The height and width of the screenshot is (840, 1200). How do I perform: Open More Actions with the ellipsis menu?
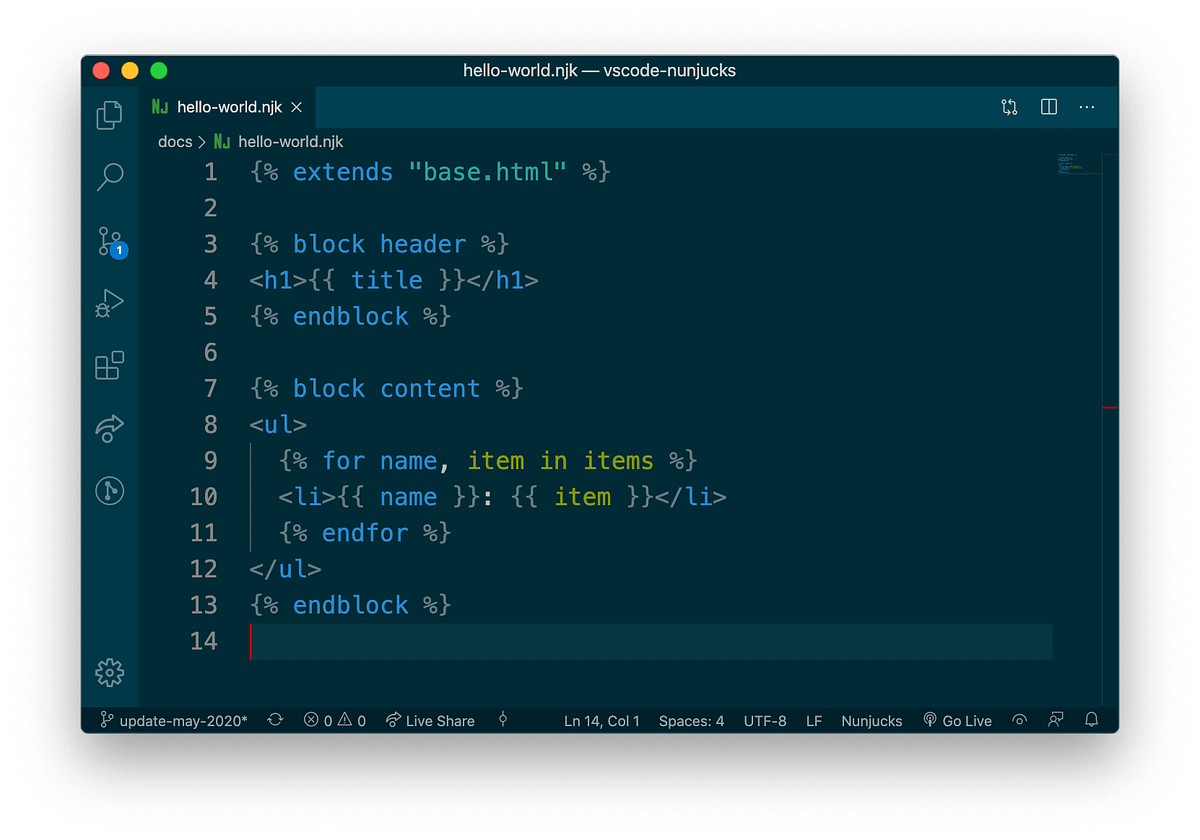[1087, 107]
